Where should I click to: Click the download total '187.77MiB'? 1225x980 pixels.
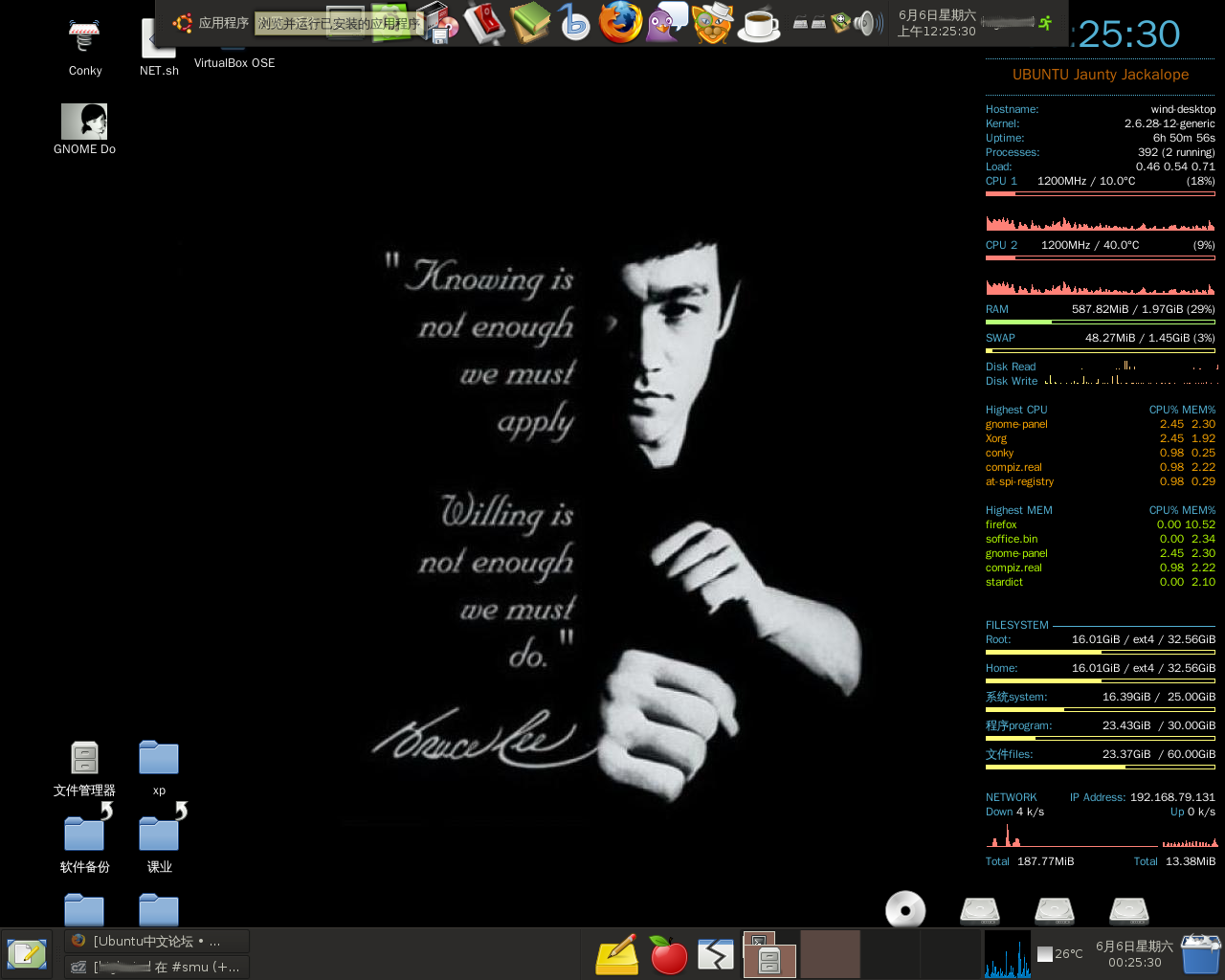click(1045, 861)
